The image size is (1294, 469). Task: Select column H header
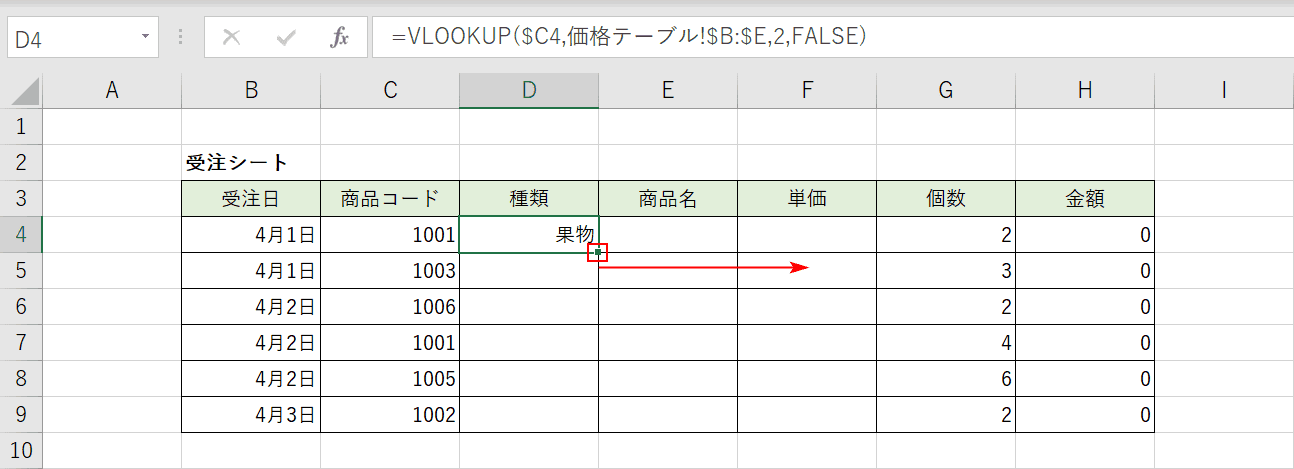click(x=1085, y=91)
